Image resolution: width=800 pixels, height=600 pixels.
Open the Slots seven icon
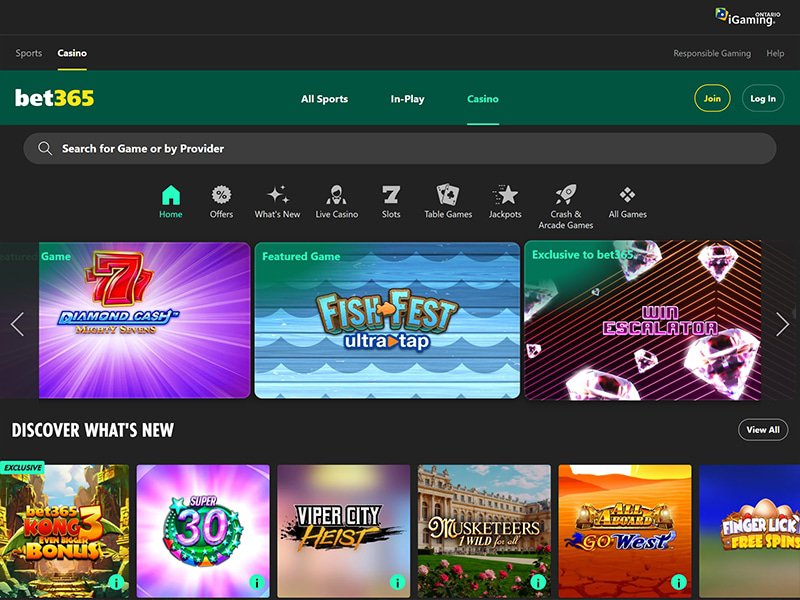tap(391, 194)
